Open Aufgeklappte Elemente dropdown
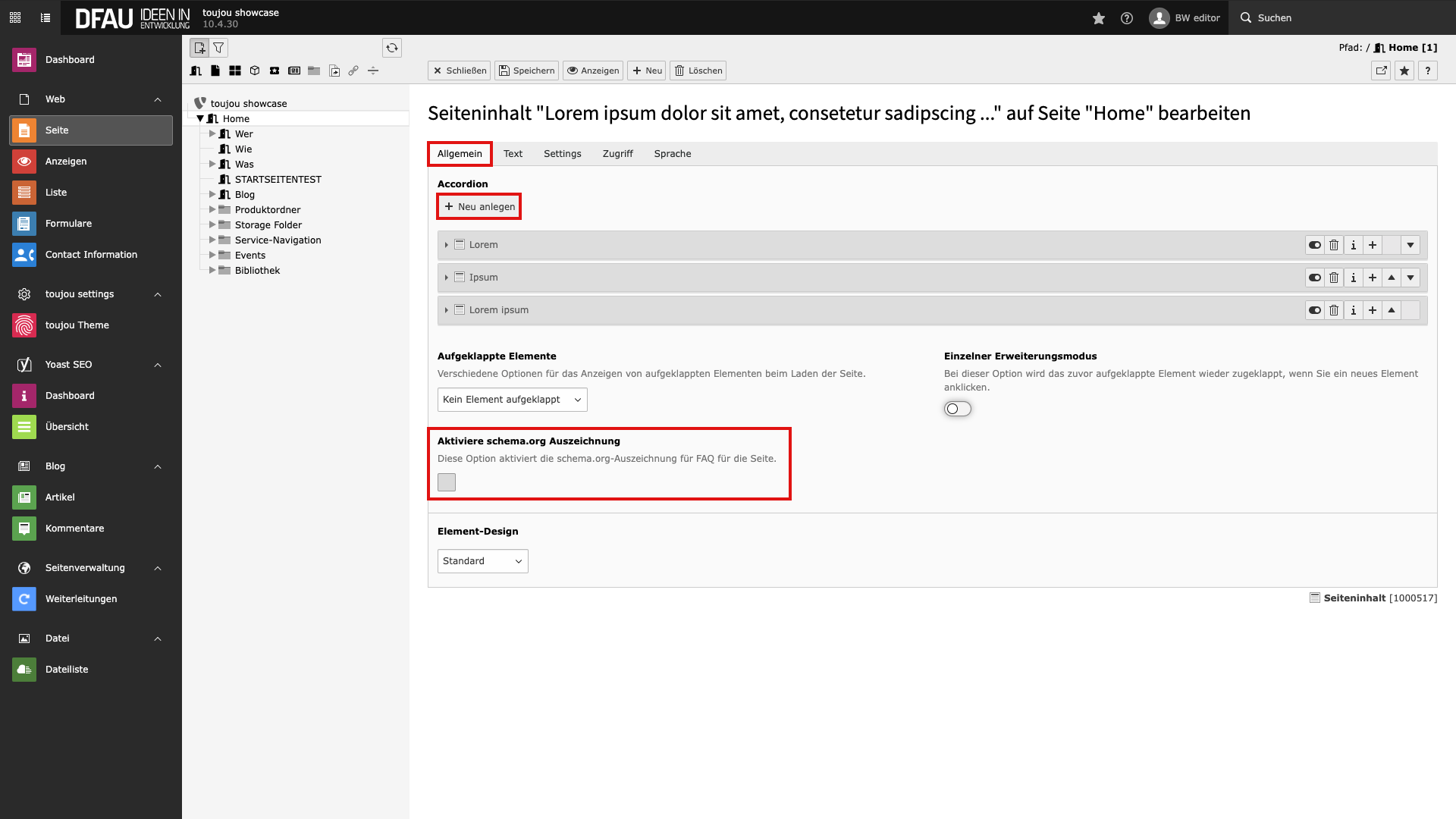 click(512, 400)
